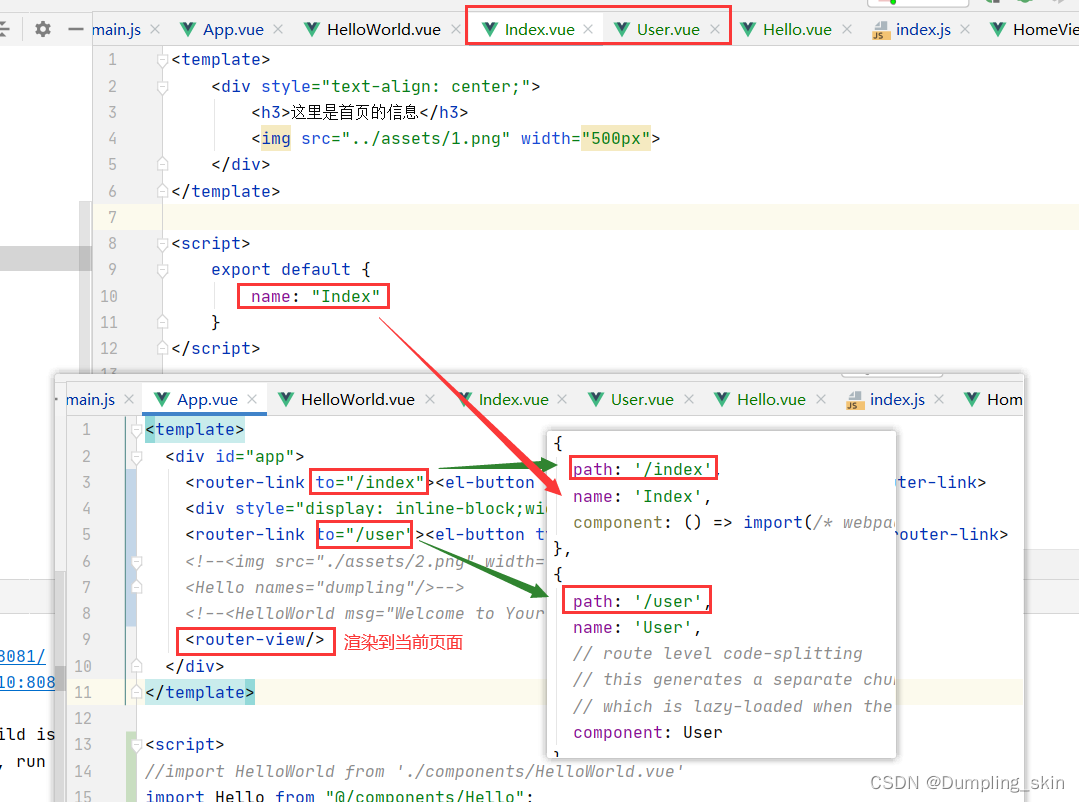Switch to main.js tab in lower window
1079x802 pixels.
click(90, 399)
